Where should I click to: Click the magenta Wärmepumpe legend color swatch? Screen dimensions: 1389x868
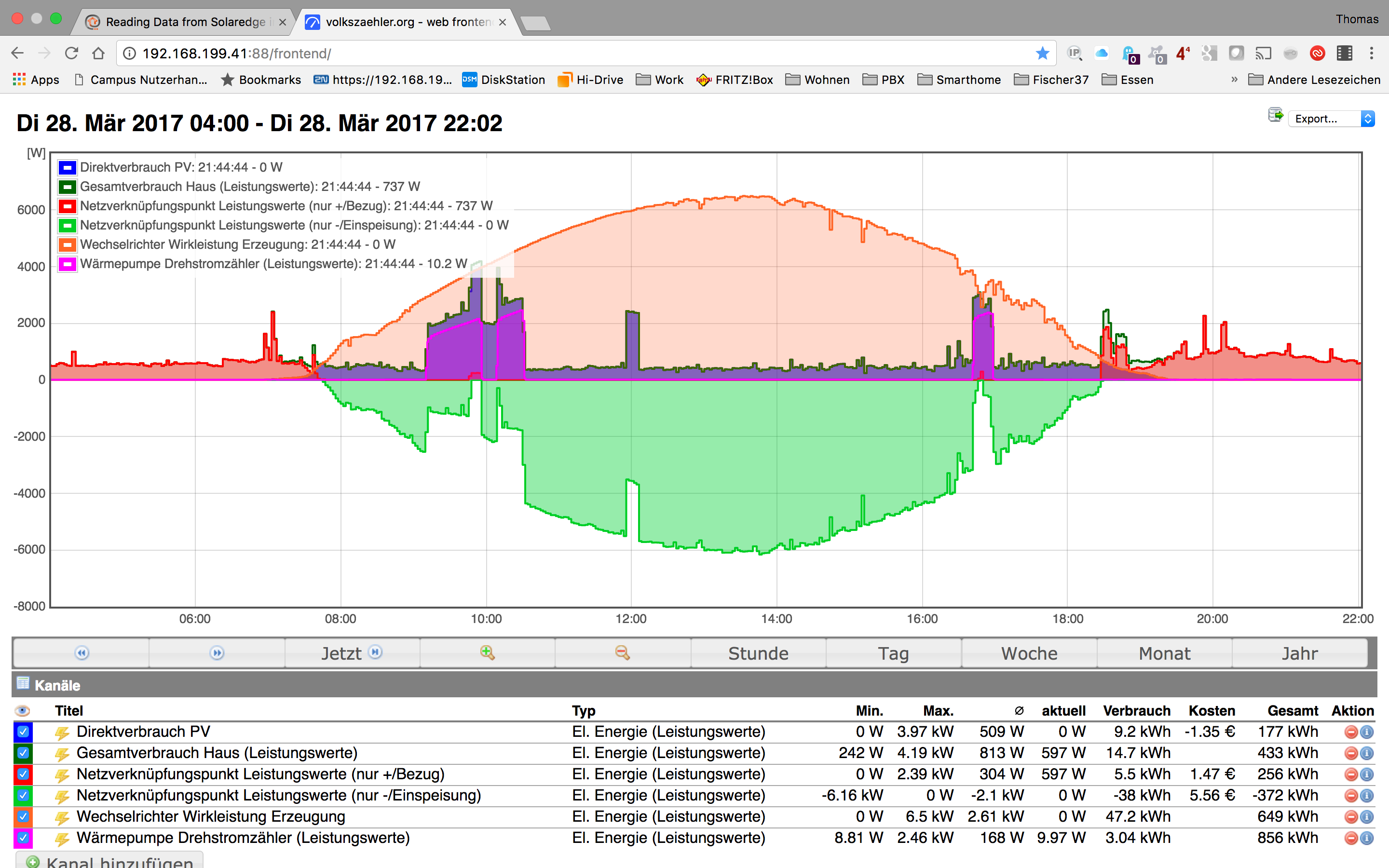(67, 264)
